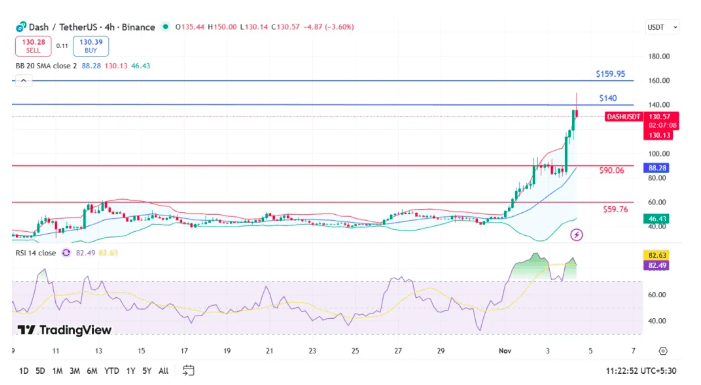Collapse the indicator legend chevron
The image size is (701, 385).
coord(23,81)
